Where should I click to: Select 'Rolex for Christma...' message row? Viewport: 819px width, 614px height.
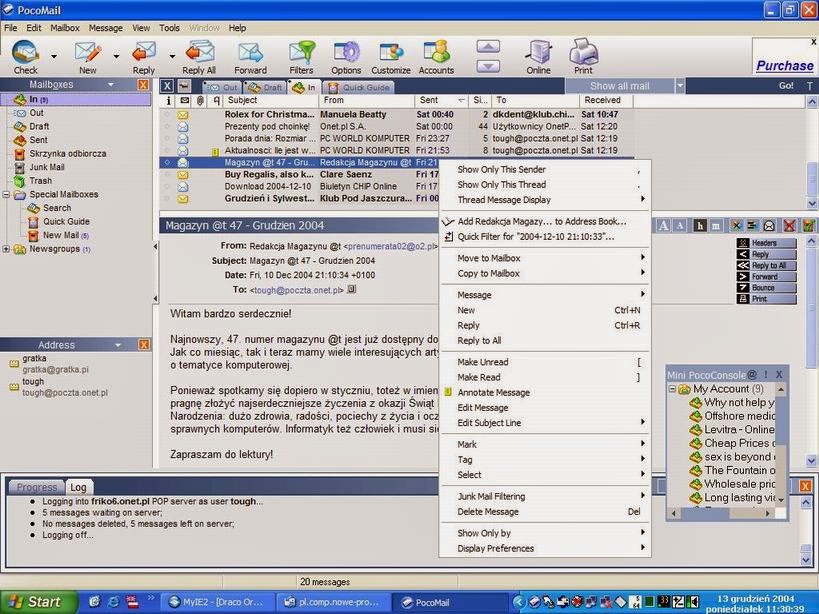[x=396, y=114]
